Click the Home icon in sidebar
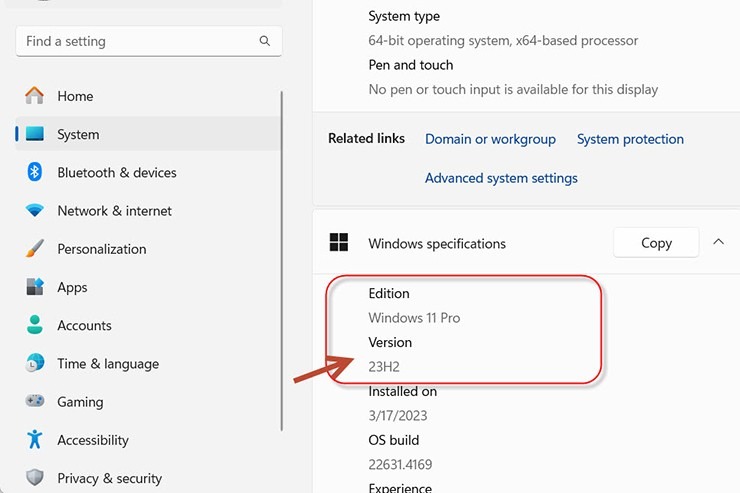 click(35, 96)
